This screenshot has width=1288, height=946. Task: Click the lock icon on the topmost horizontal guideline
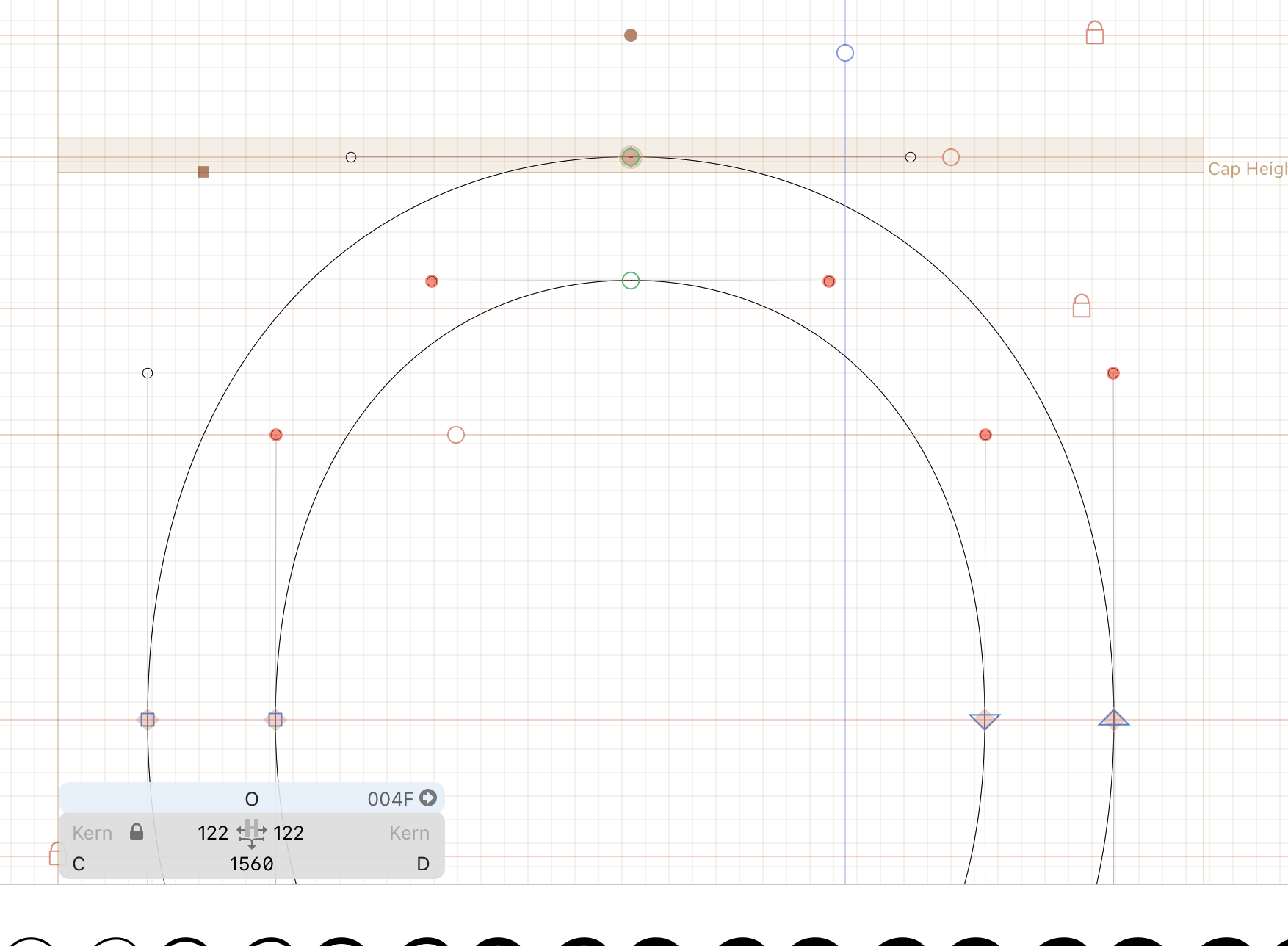[x=1095, y=32]
